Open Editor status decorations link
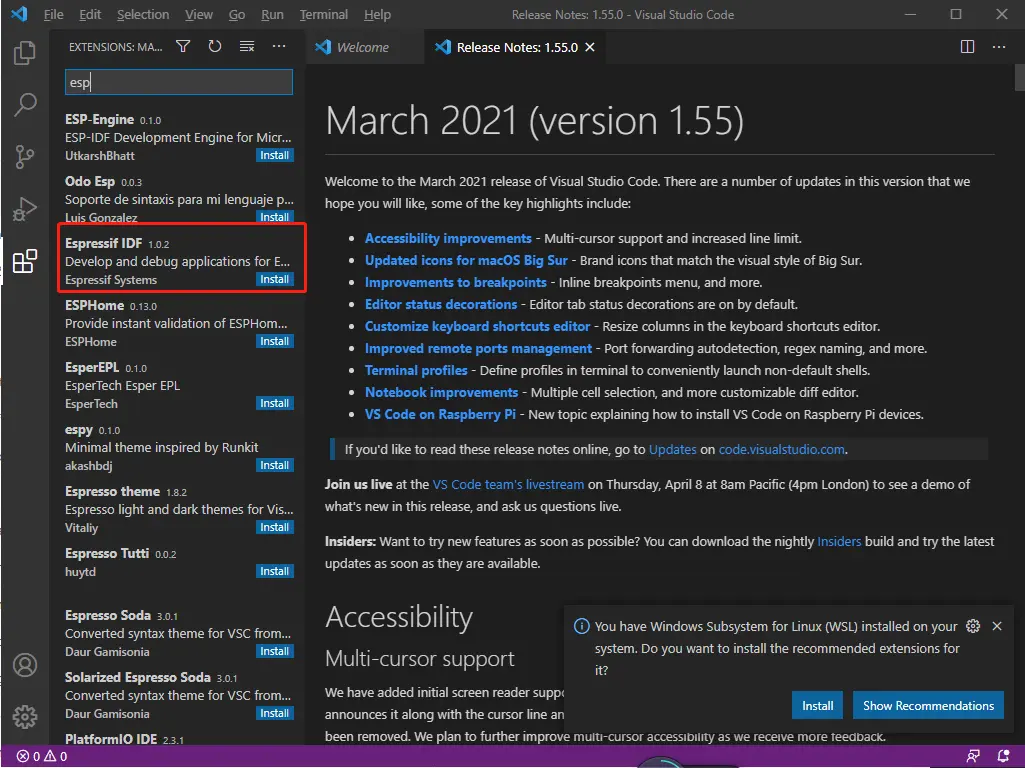The width and height of the screenshot is (1025, 768). [x=441, y=305]
